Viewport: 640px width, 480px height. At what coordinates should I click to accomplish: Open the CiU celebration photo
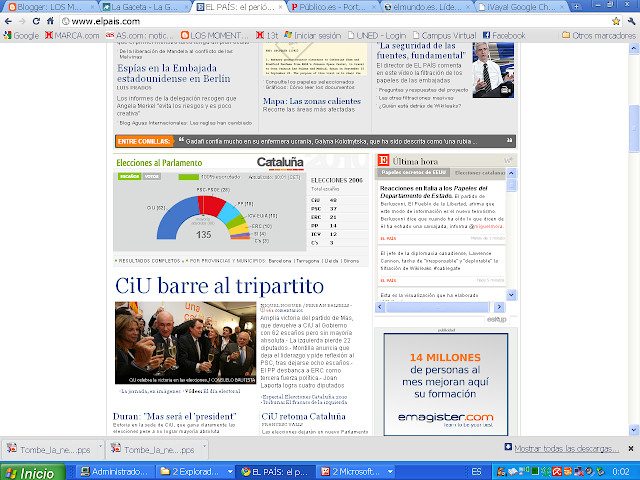[x=185, y=342]
